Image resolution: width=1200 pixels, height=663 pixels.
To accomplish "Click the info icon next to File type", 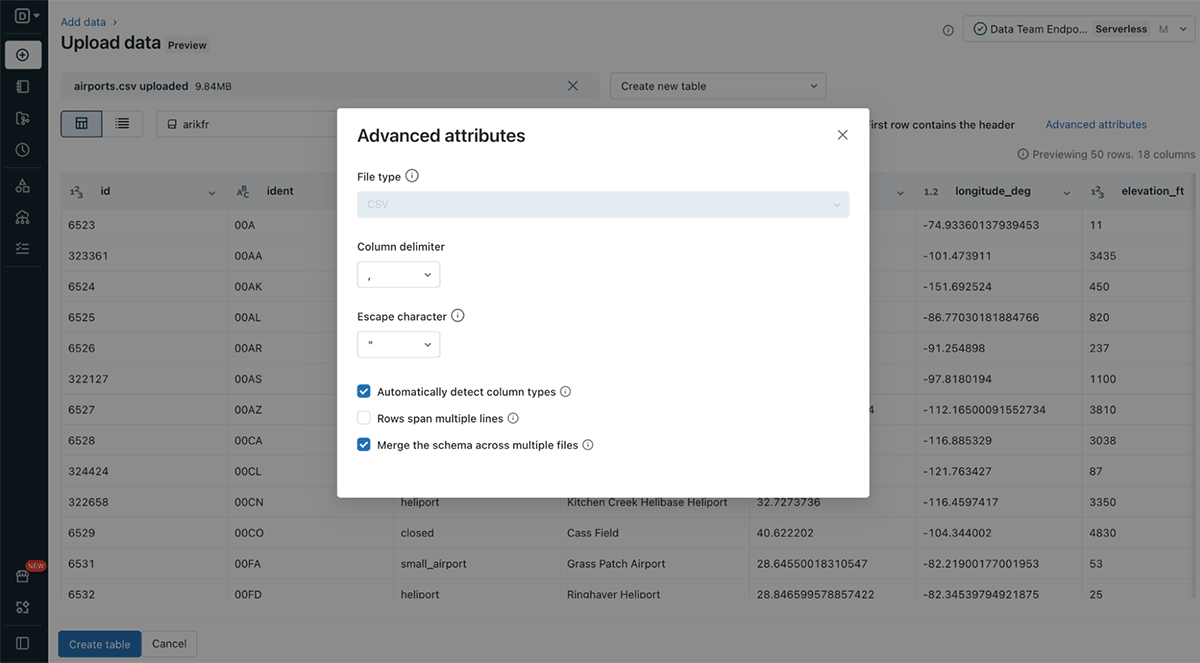I will 412,176.
